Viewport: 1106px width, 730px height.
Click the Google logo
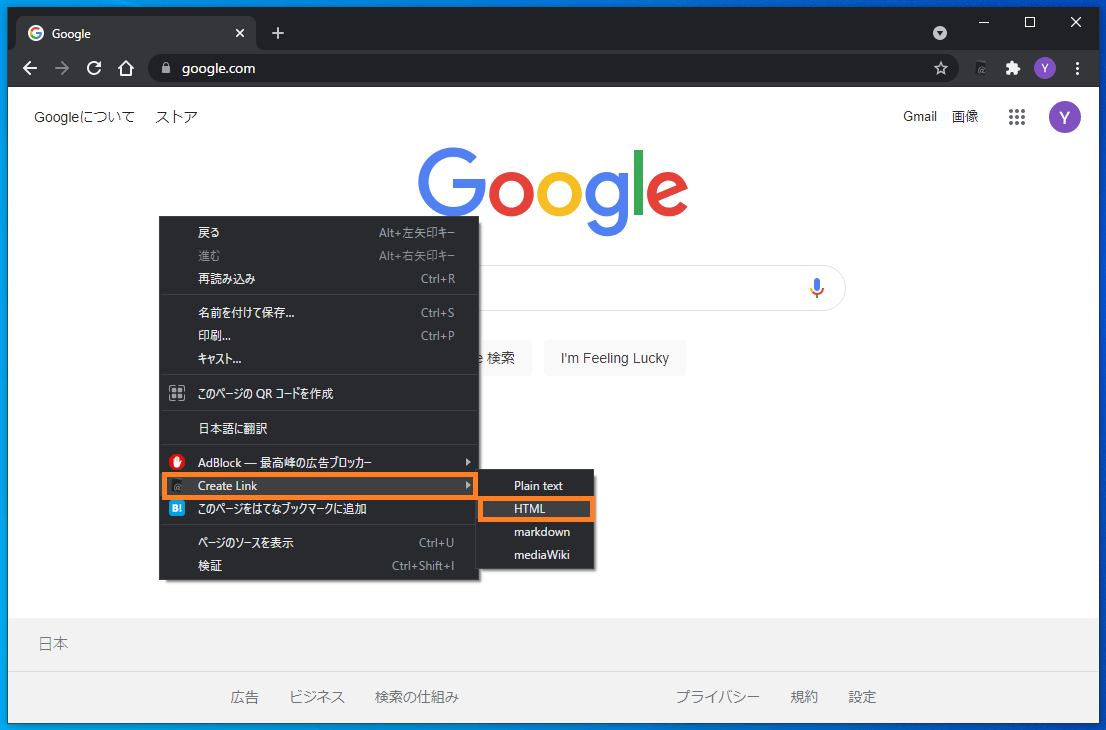[x=553, y=190]
